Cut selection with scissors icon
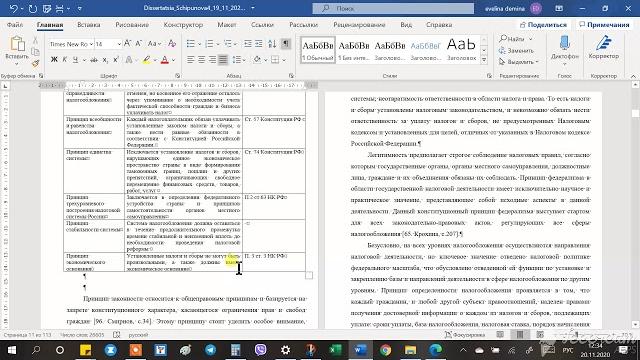 (35, 40)
